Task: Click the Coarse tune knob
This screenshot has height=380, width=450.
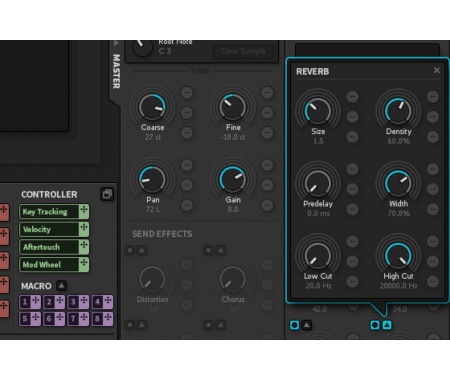Action: 152,107
